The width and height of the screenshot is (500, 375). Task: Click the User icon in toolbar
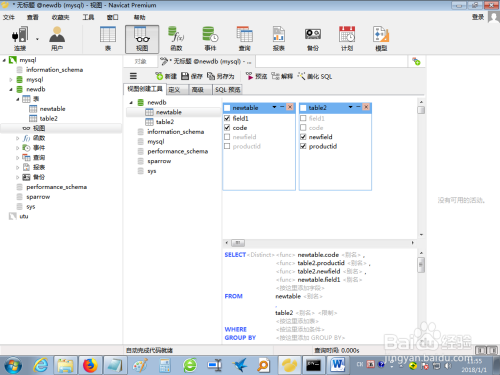57,39
